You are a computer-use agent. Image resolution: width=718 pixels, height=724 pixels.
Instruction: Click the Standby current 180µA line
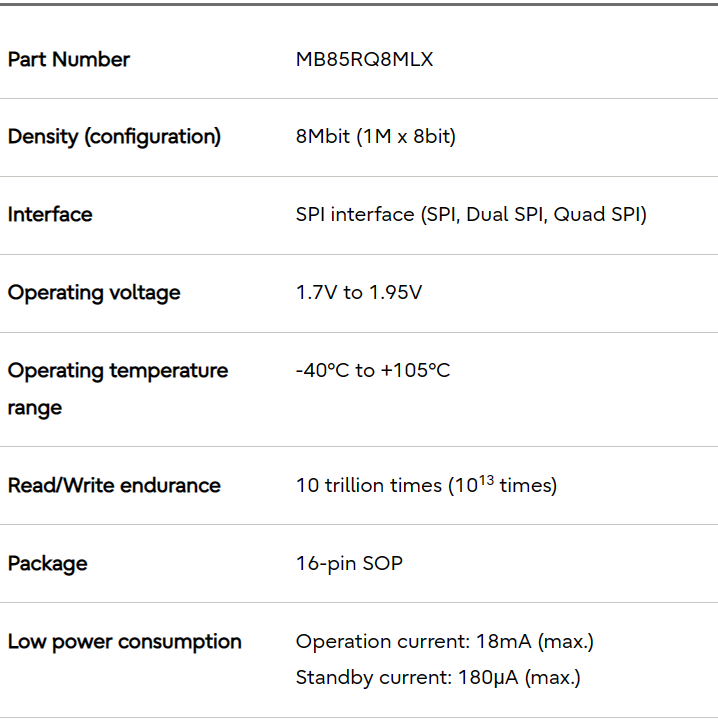point(437,678)
